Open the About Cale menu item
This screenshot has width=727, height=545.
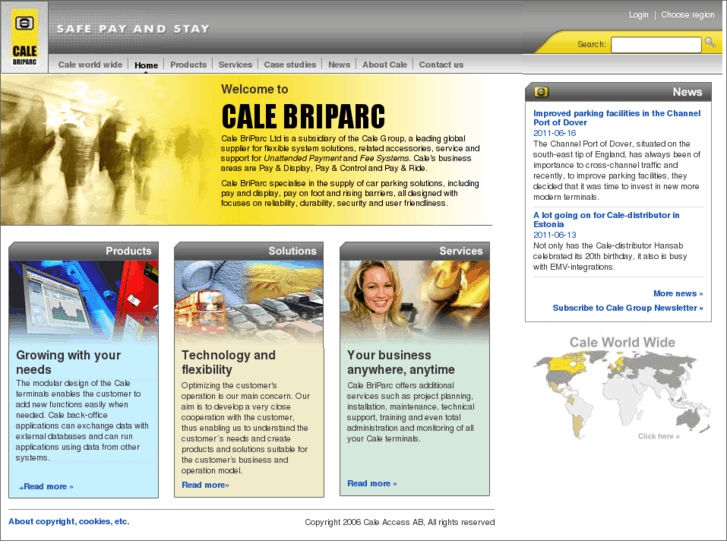[384, 64]
